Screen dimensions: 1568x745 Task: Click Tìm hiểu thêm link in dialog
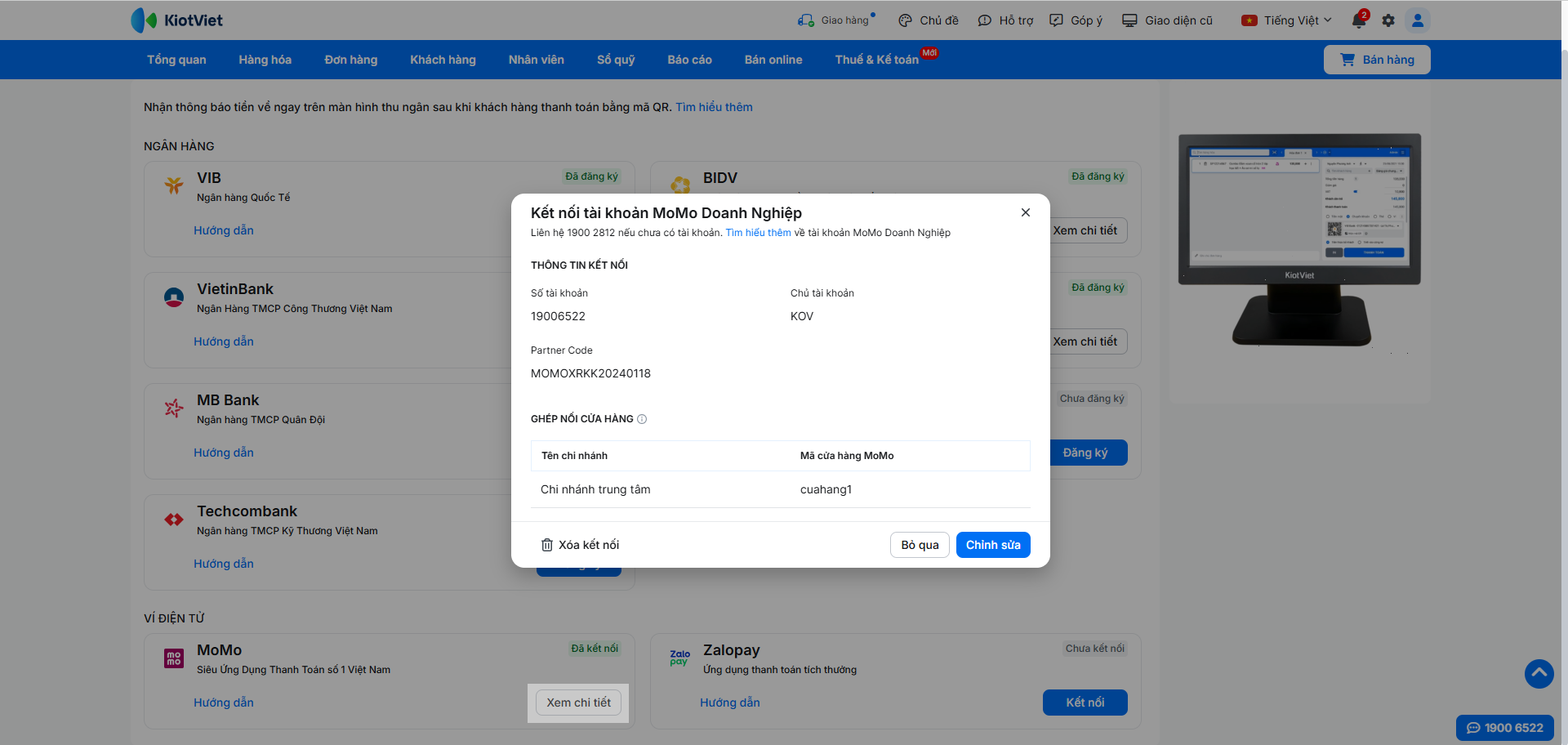point(758,233)
